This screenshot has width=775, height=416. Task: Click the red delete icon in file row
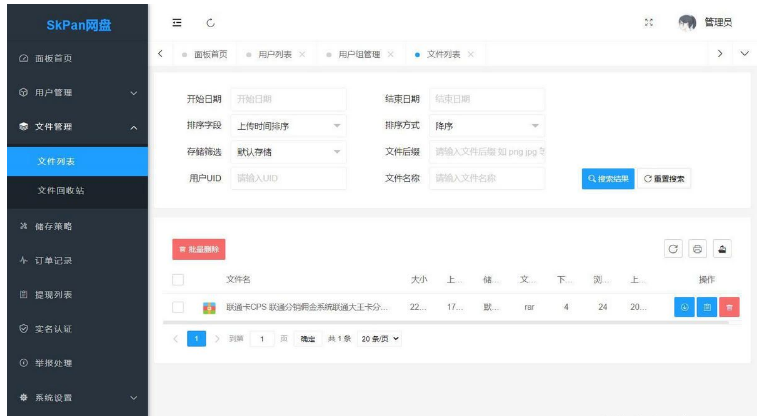pos(729,307)
